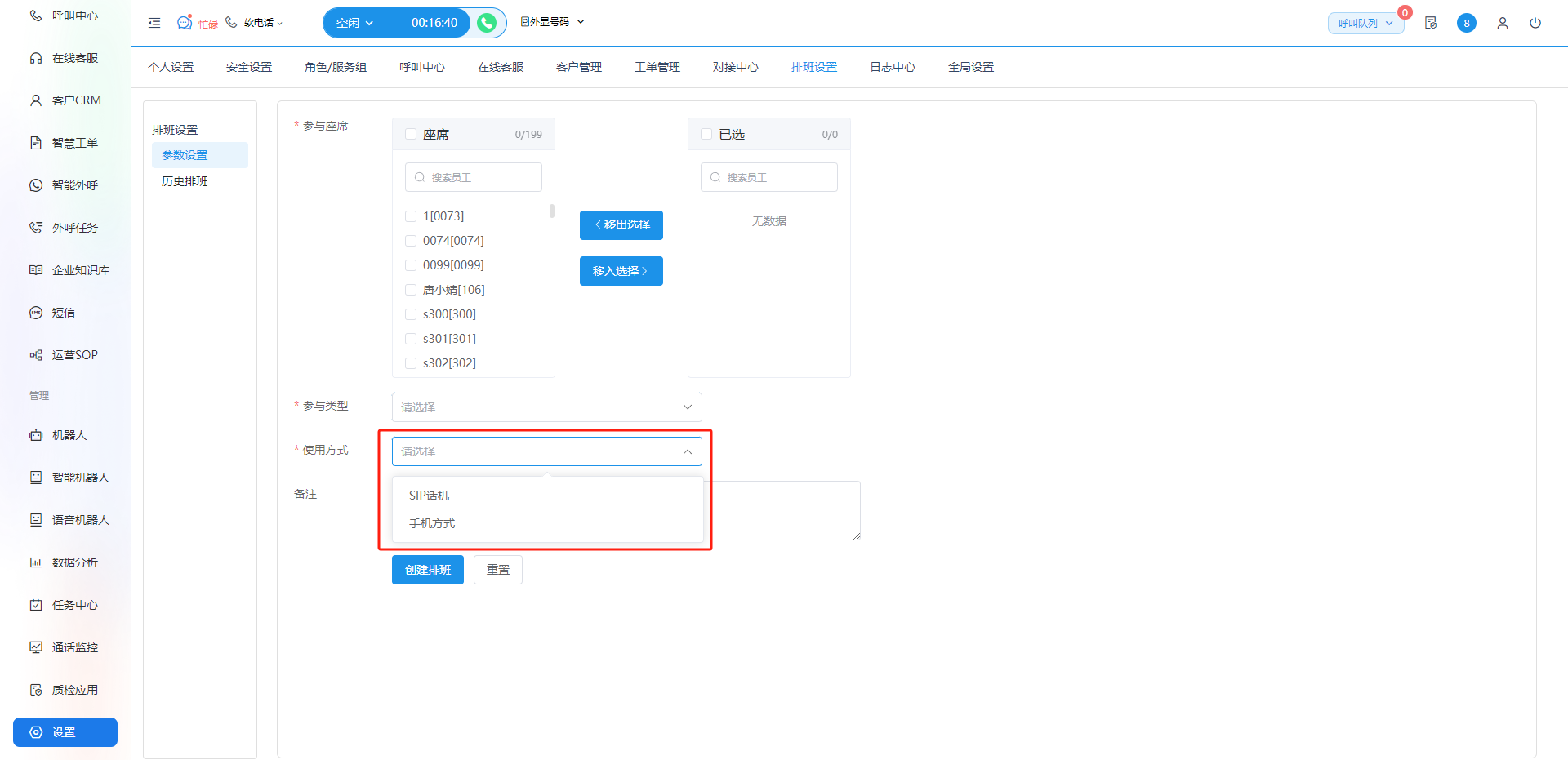Click the 移入选择 button

(x=621, y=271)
